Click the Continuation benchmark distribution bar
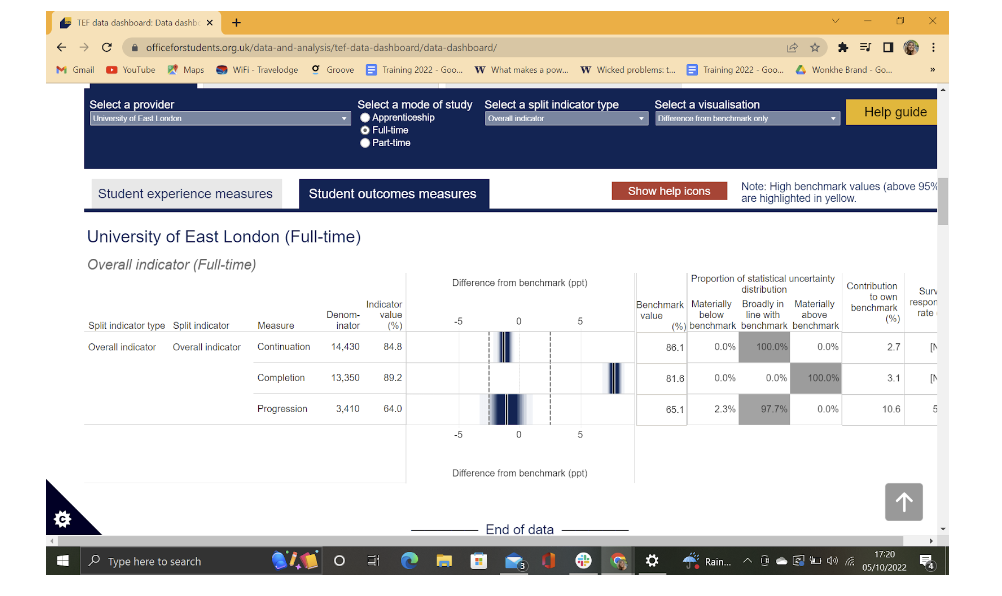The width and height of the screenshot is (1002, 596). click(505, 347)
